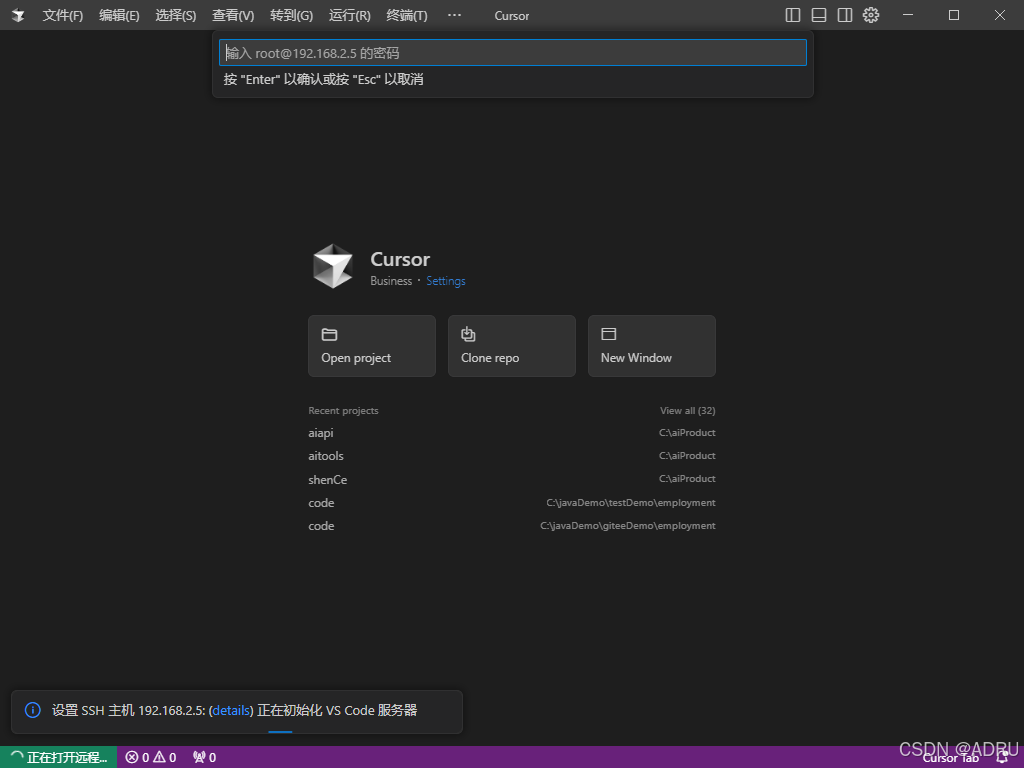Toggle the primary sidebar layout icon
The height and width of the screenshot is (768, 1024).
(x=793, y=15)
